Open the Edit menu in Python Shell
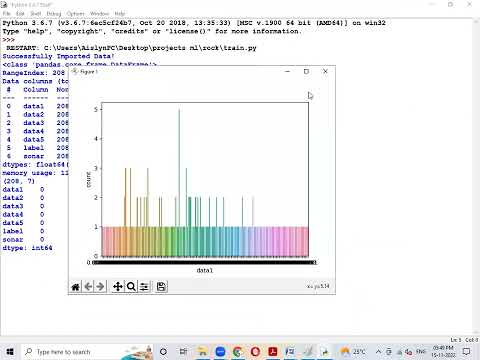 coord(20,14)
